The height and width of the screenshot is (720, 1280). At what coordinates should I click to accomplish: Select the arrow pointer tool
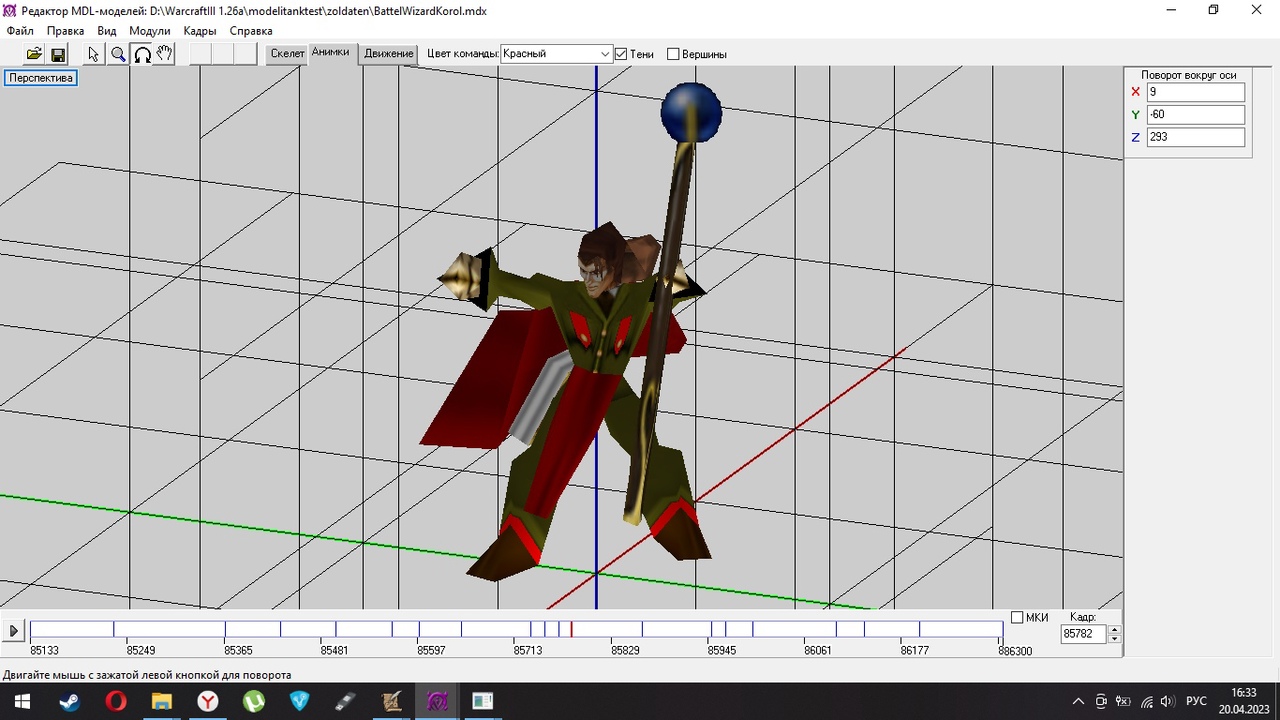94,54
